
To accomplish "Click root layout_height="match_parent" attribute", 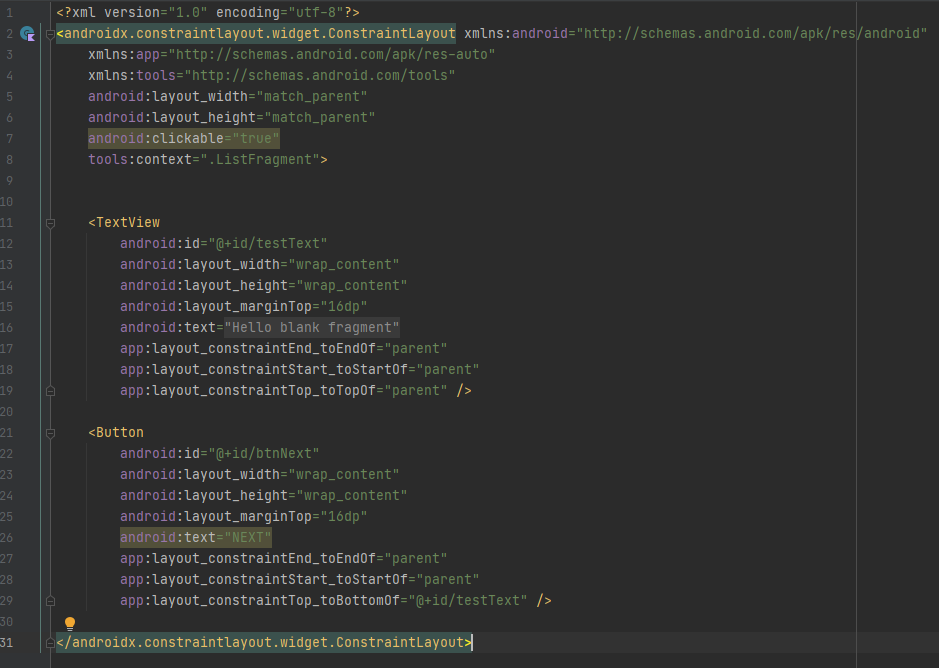I will (x=232, y=117).
